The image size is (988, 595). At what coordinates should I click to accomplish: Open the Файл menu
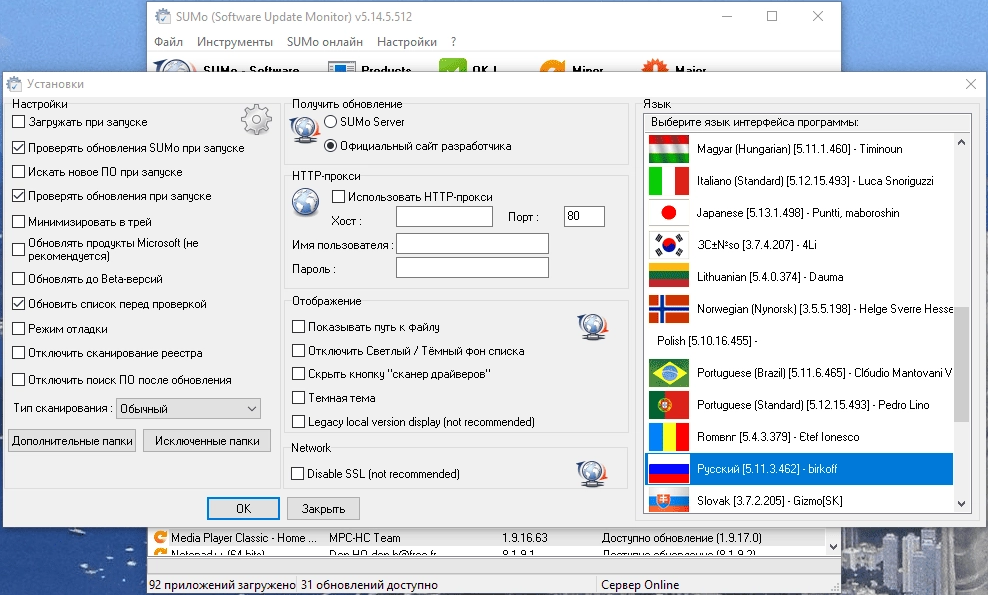click(168, 42)
